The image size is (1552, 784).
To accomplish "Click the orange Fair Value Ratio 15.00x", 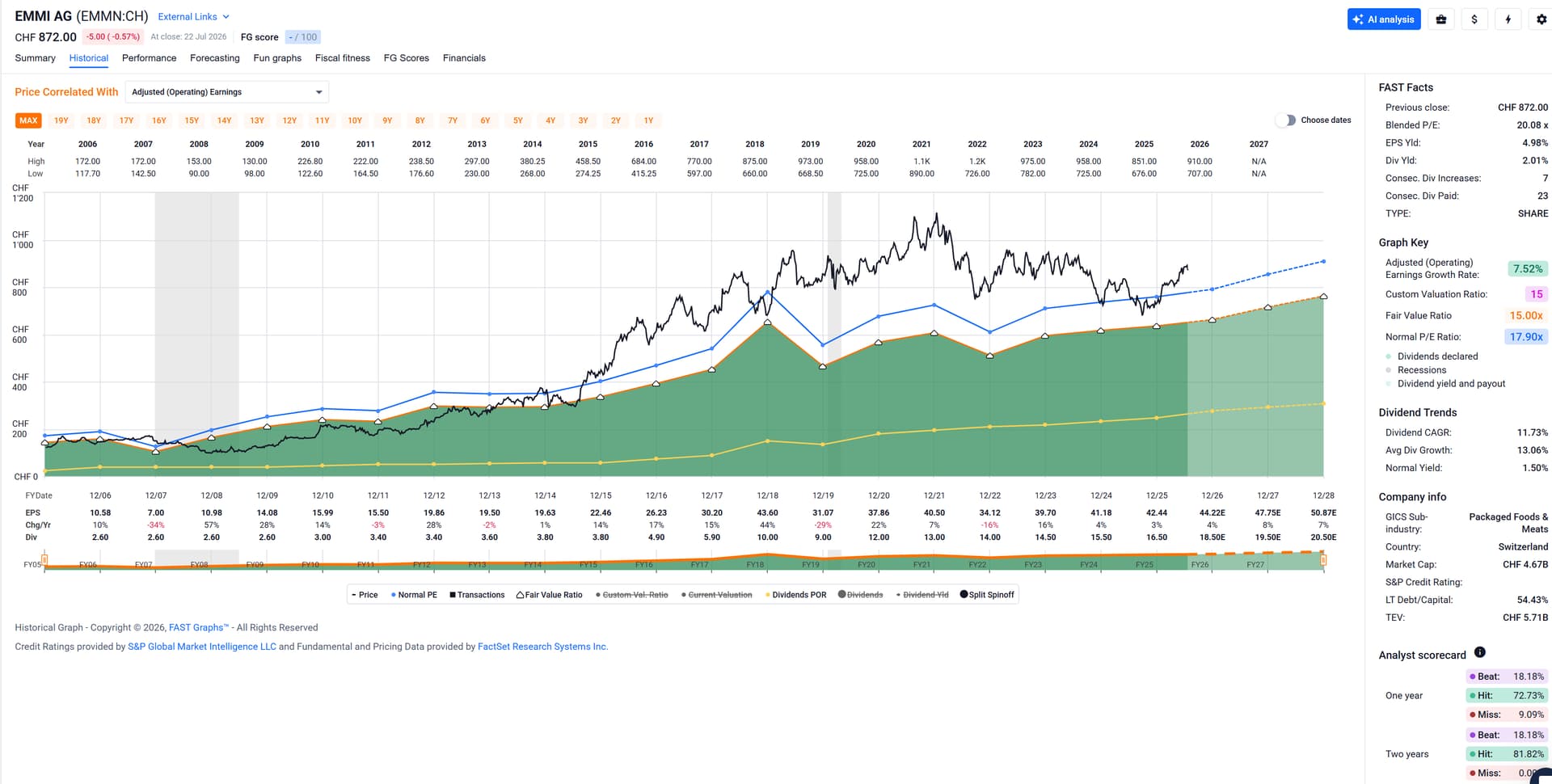I will 1526,316.
